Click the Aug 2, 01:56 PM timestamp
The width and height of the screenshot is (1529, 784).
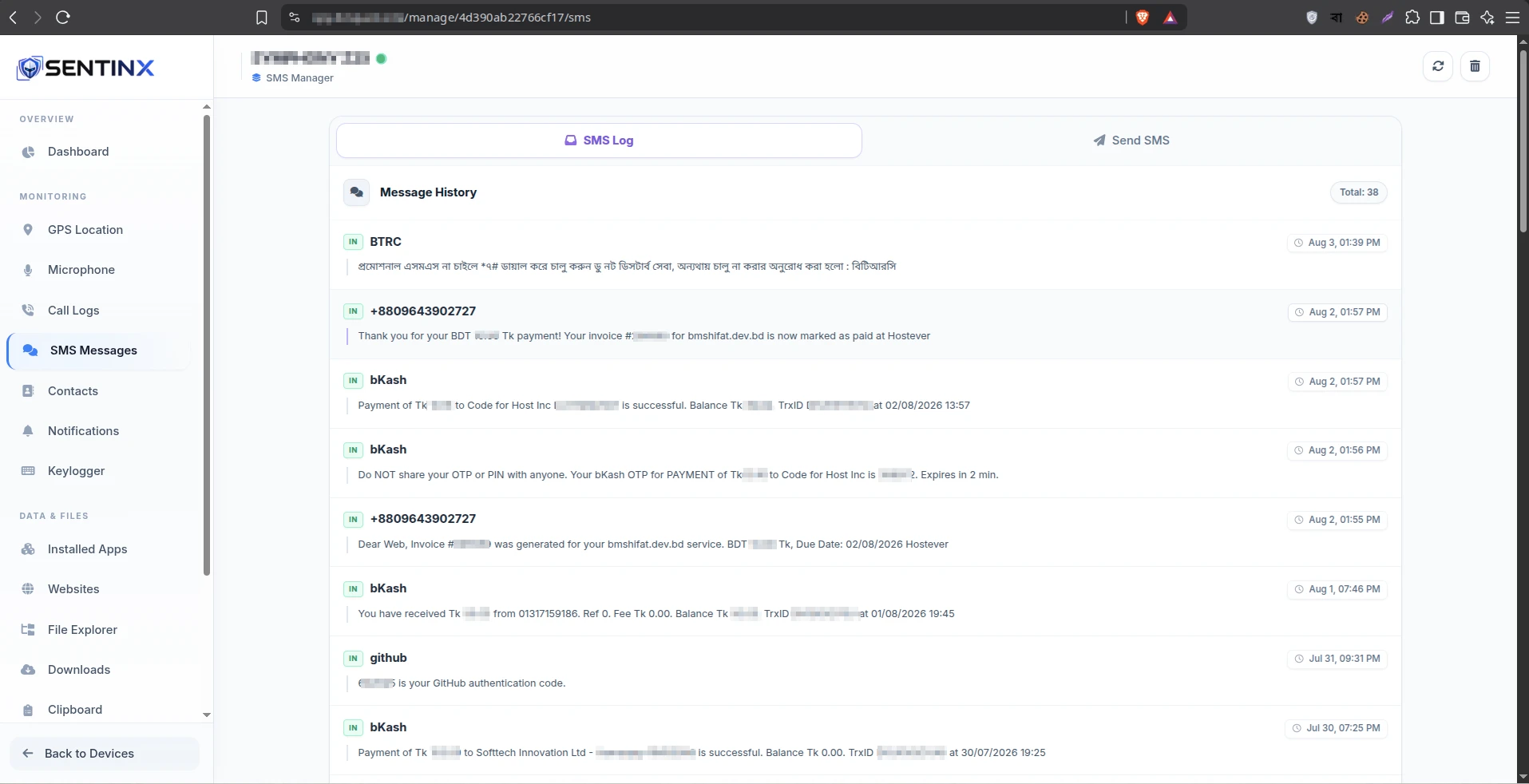point(1337,450)
